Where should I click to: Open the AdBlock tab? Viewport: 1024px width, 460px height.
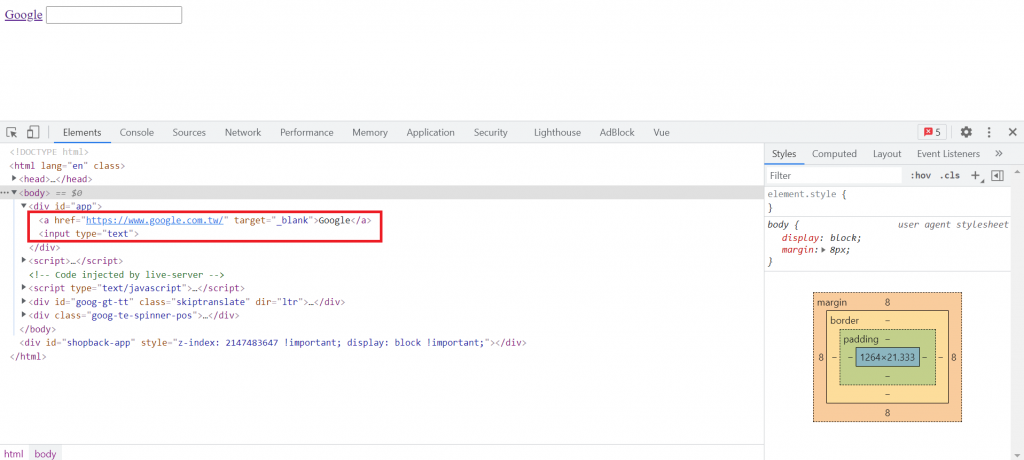[x=617, y=132]
